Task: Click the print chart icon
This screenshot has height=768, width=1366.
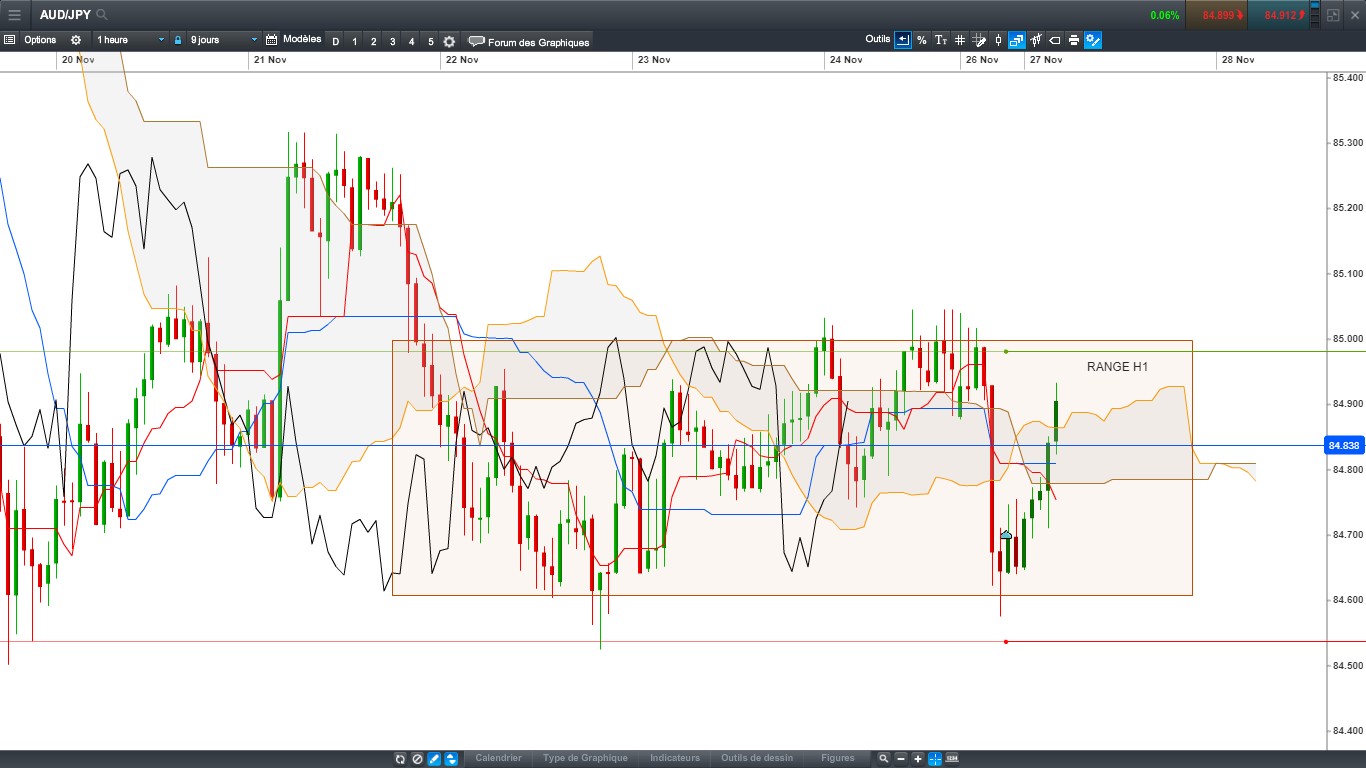Action: tap(1073, 40)
